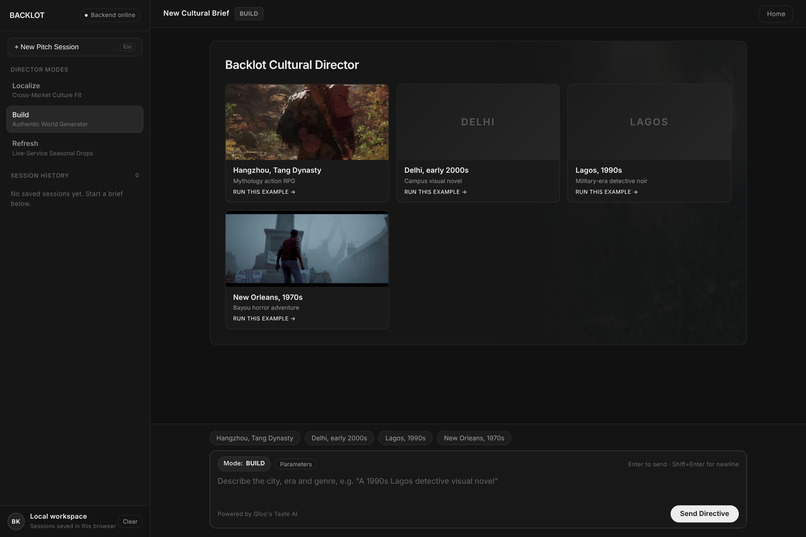
Task: Click the 'DIRECTOR MODES' section label
Action: click(x=40, y=69)
